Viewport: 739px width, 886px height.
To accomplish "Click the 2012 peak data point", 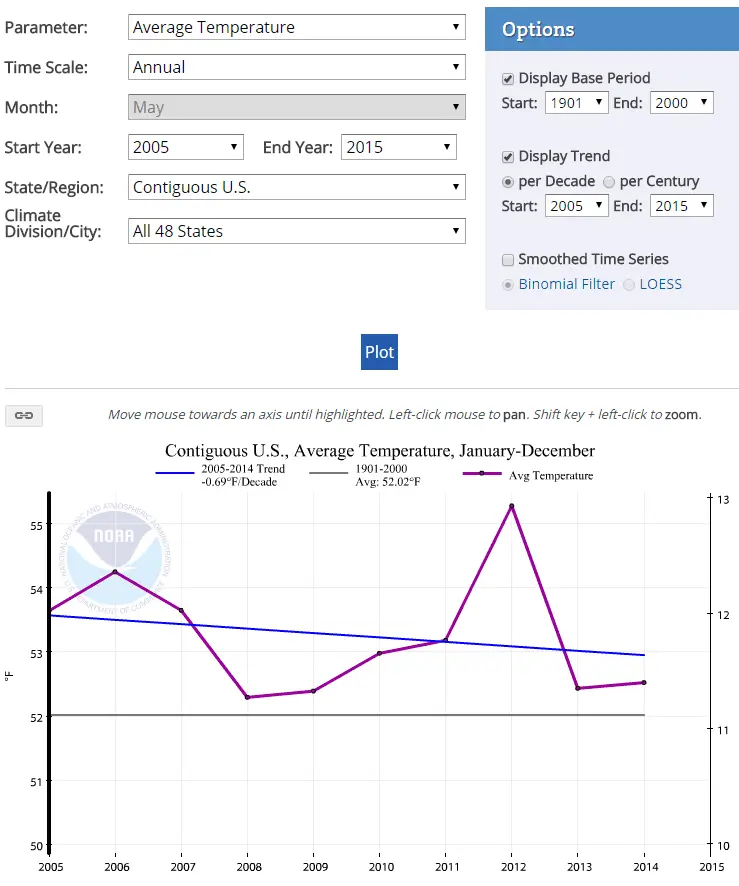I will (511, 506).
